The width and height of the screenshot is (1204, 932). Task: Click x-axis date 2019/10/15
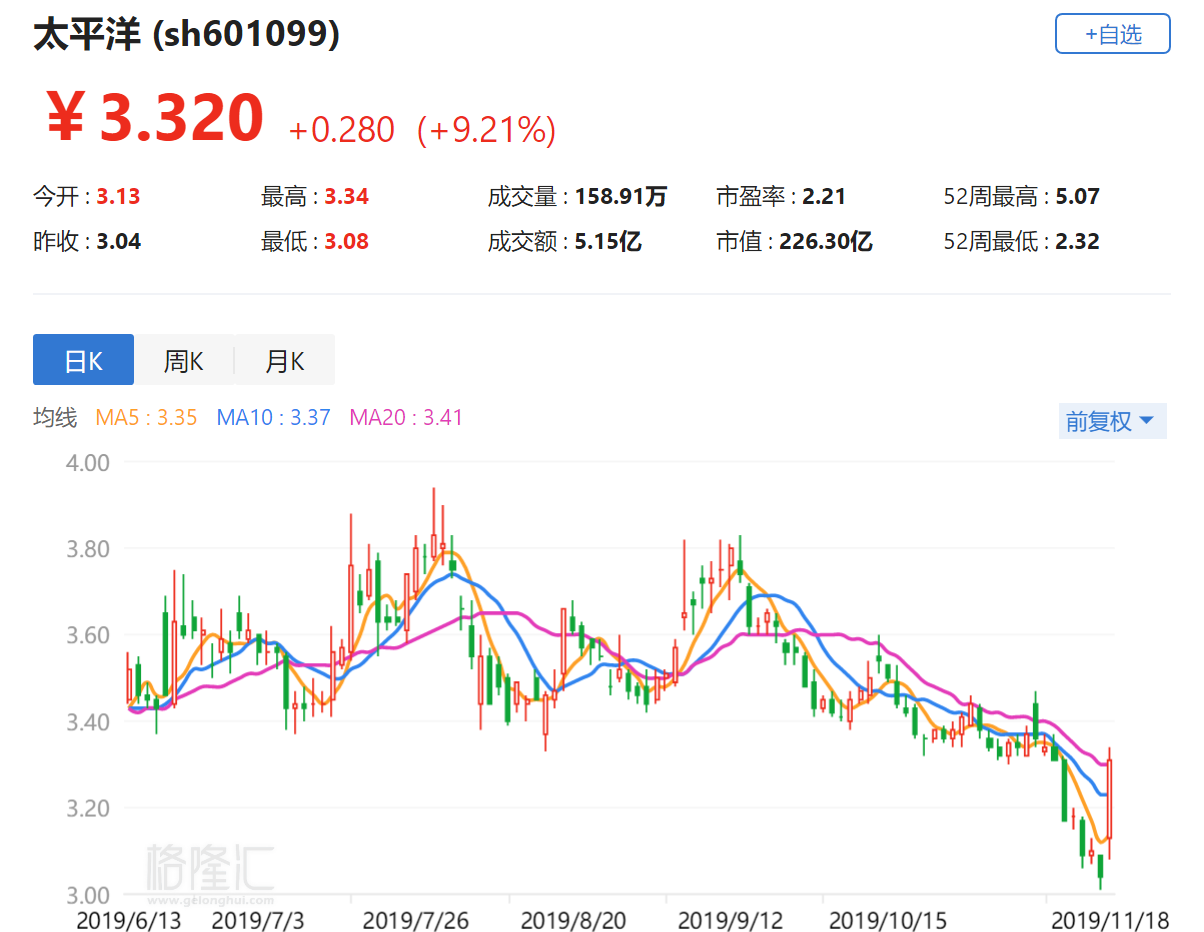(x=888, y=918)
